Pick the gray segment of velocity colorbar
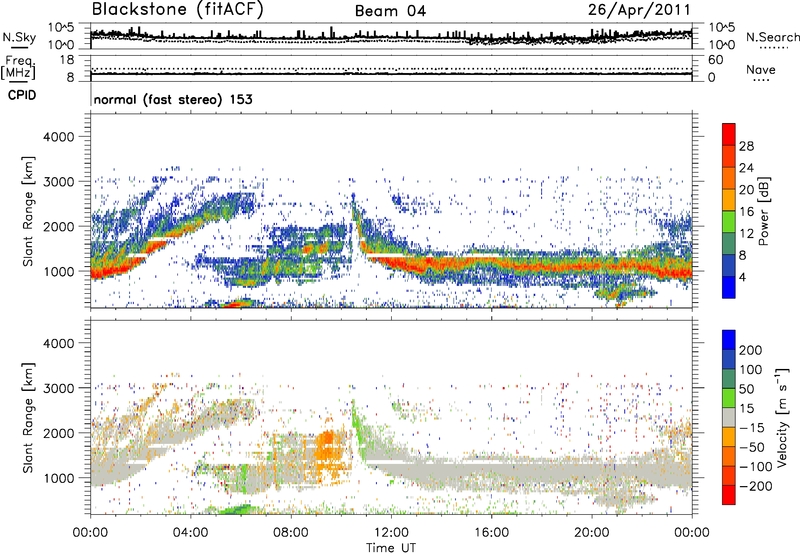Image resolution: width=800 pixels, height=554 pixels. 729,417
